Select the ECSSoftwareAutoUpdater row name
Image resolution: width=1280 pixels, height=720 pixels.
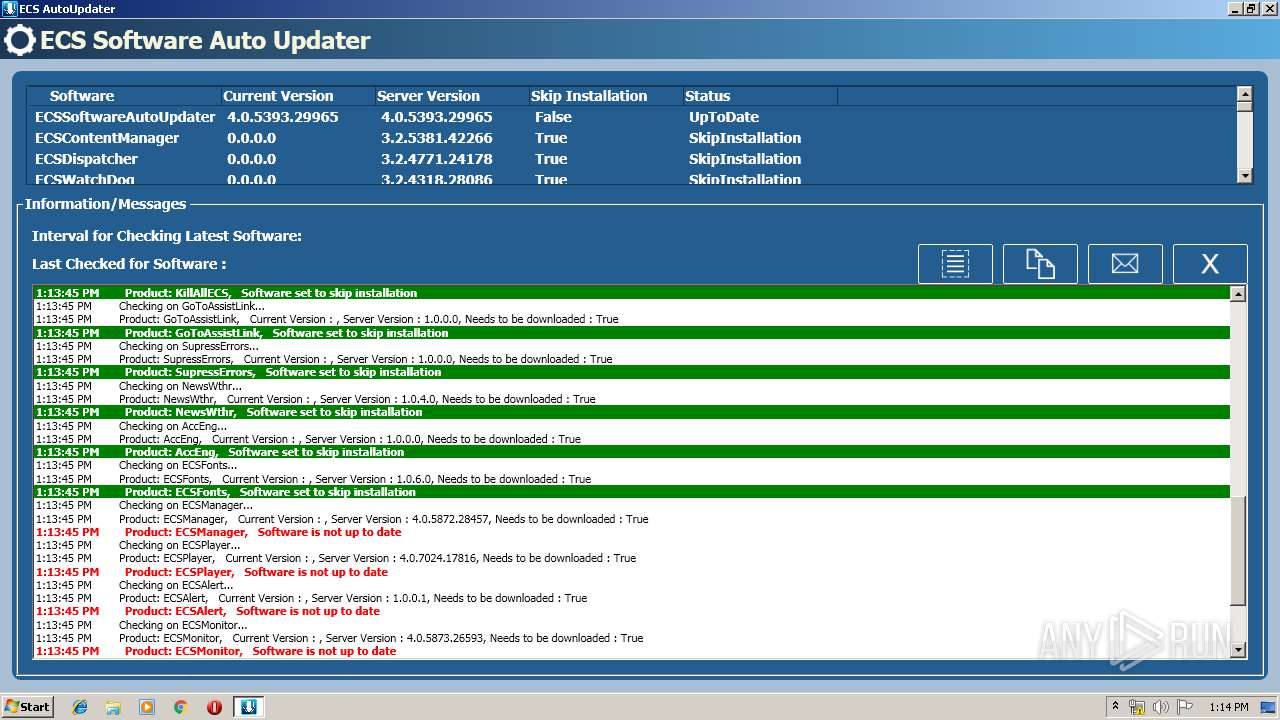coord(125,117)
